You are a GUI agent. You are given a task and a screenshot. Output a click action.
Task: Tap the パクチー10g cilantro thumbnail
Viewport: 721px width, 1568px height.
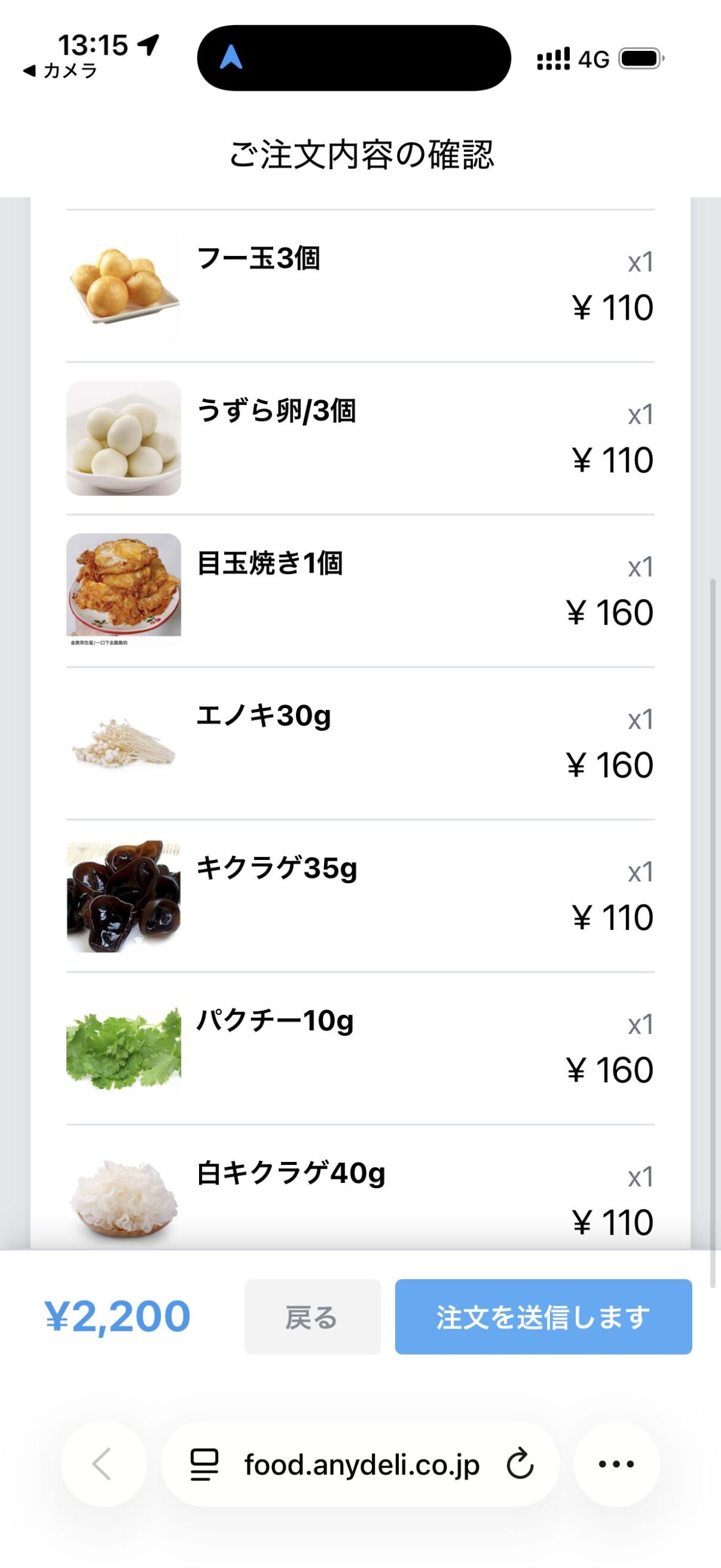click(x=124, y=1048)
